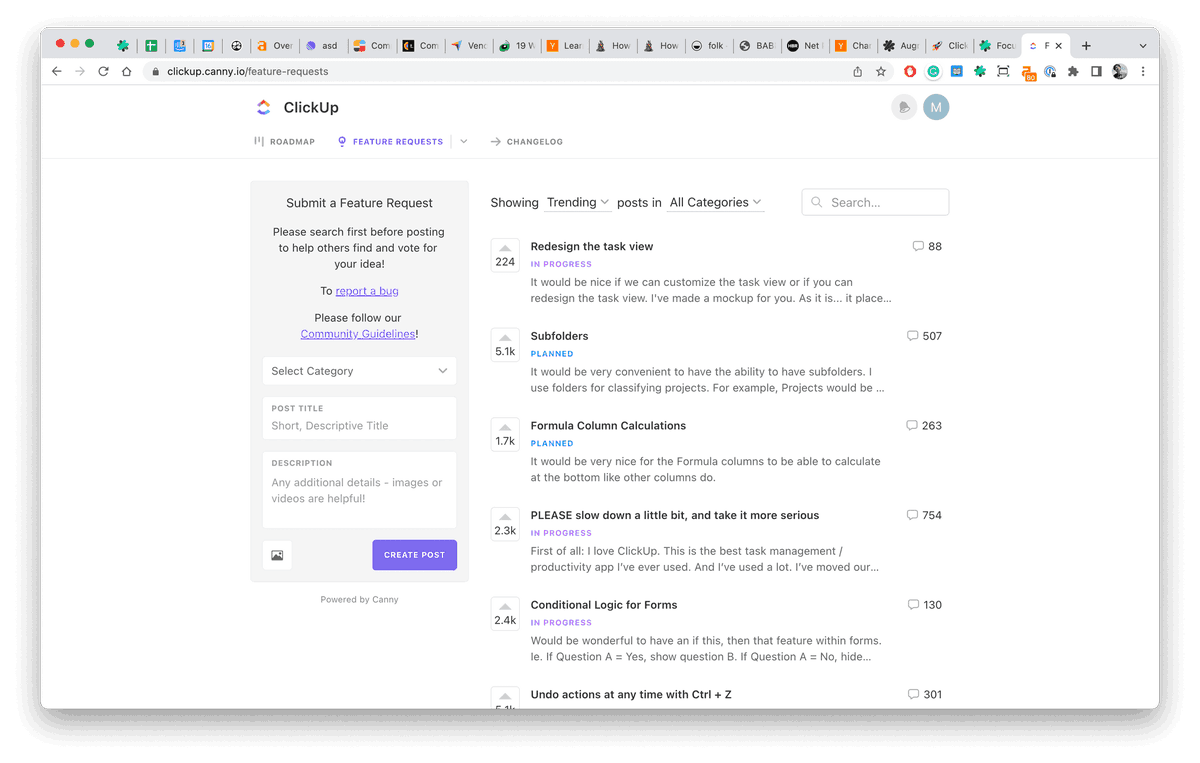
Task: Open the Chrome profile avatar
Action: click(1120, 72)
